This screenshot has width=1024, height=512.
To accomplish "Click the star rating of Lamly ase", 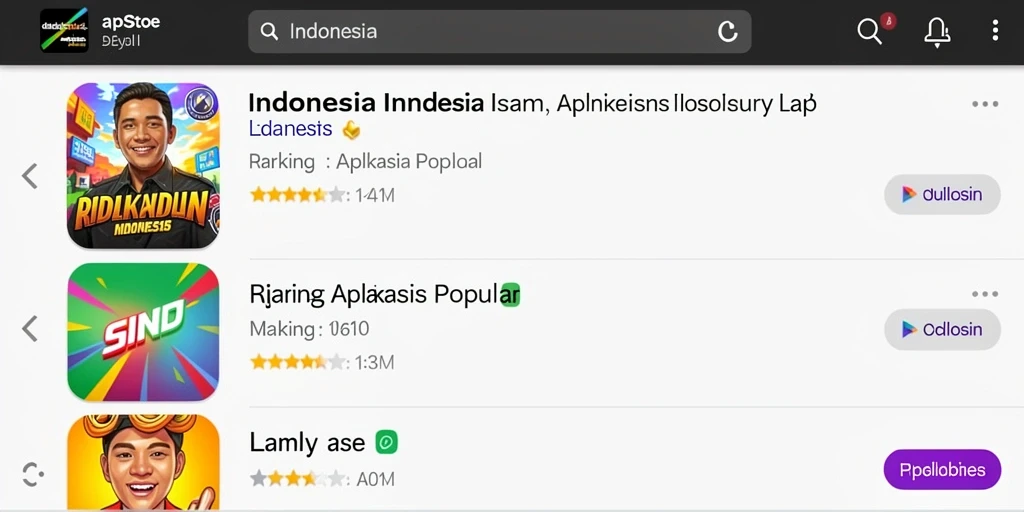I will tap(297, 479).
